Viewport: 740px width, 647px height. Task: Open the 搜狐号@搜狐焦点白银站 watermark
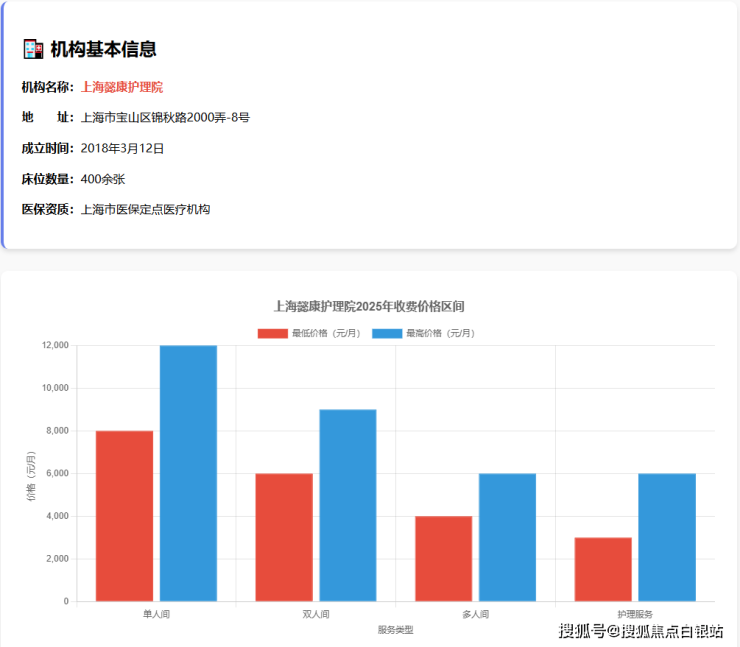[641, 630]
